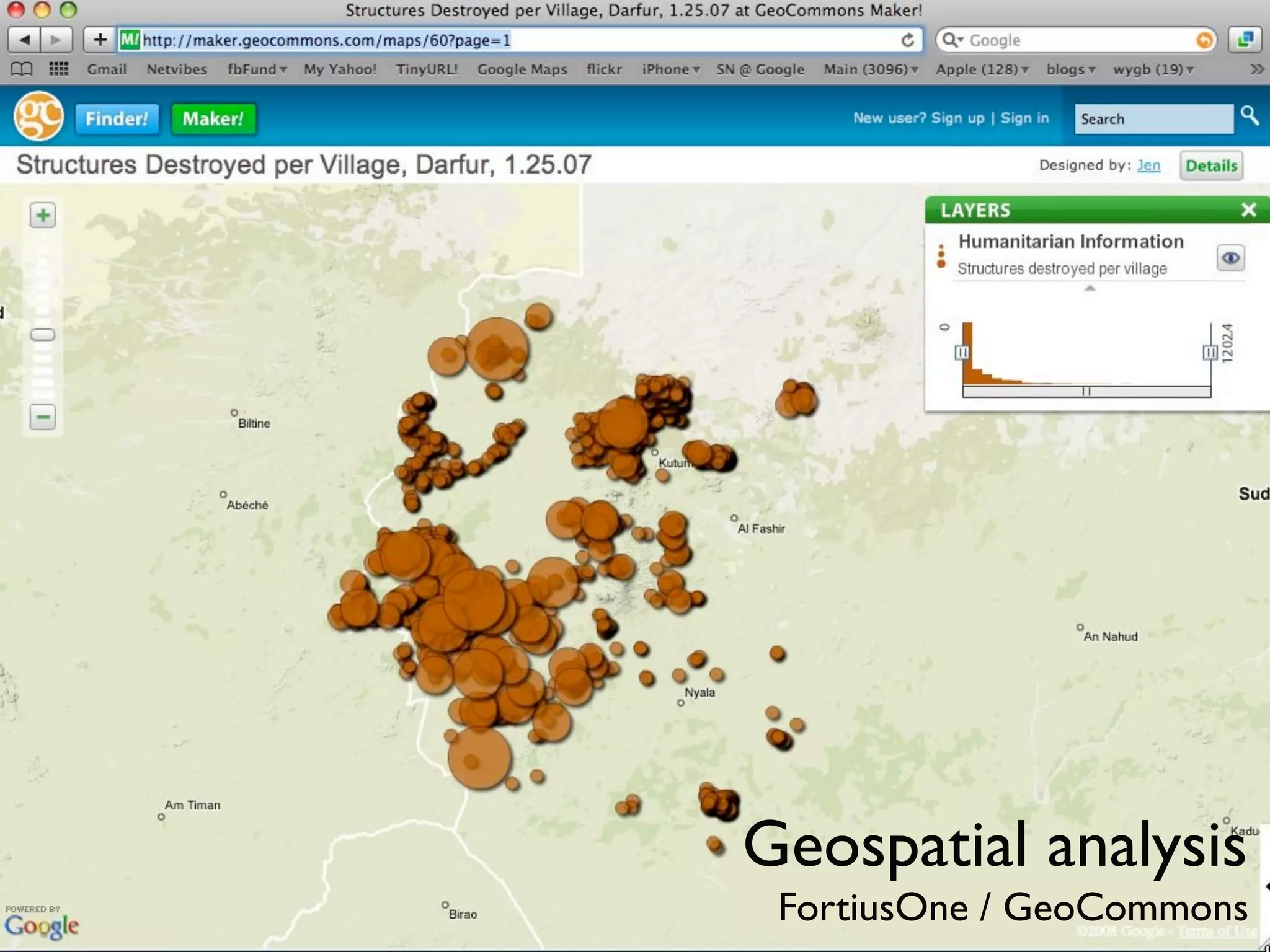Click the right histogram range handle at 1202.4
The image size is (1270, 952).
click(1210, 352)
